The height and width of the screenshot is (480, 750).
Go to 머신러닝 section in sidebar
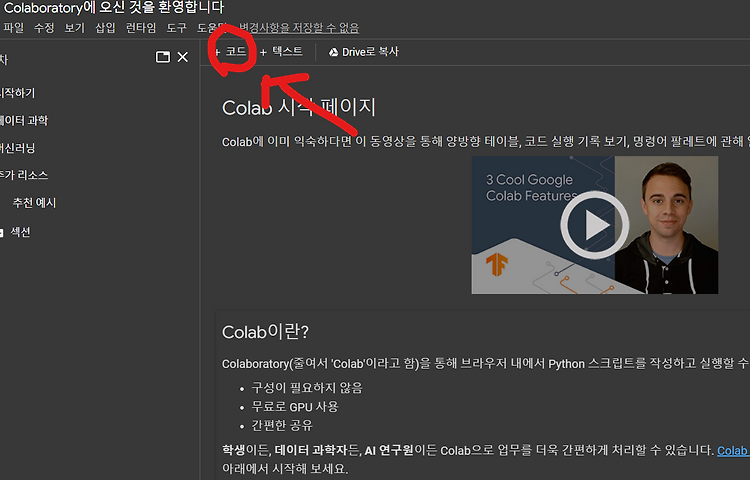[18, 148]
